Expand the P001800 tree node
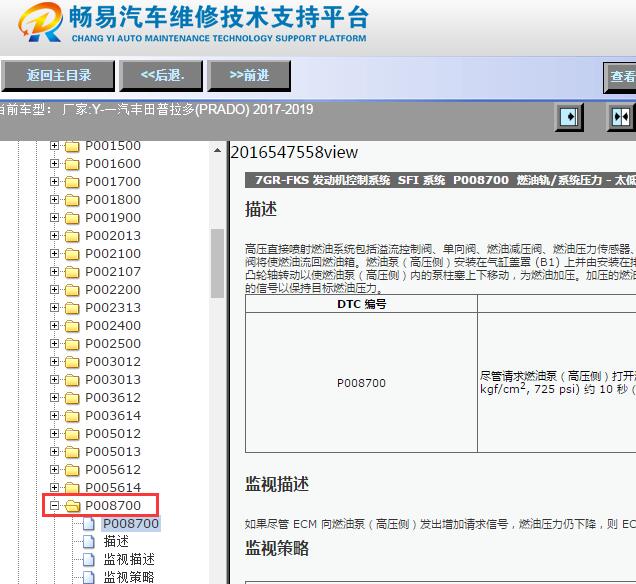 coord(54,200)
